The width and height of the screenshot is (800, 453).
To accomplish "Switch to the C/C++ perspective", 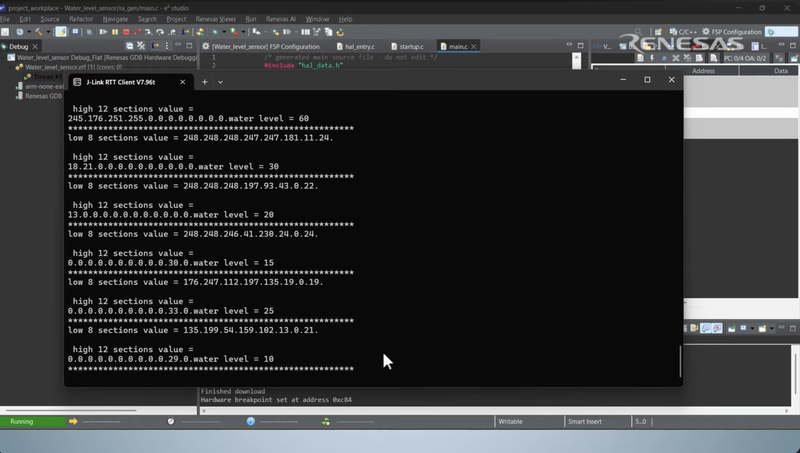I will 683,32.
